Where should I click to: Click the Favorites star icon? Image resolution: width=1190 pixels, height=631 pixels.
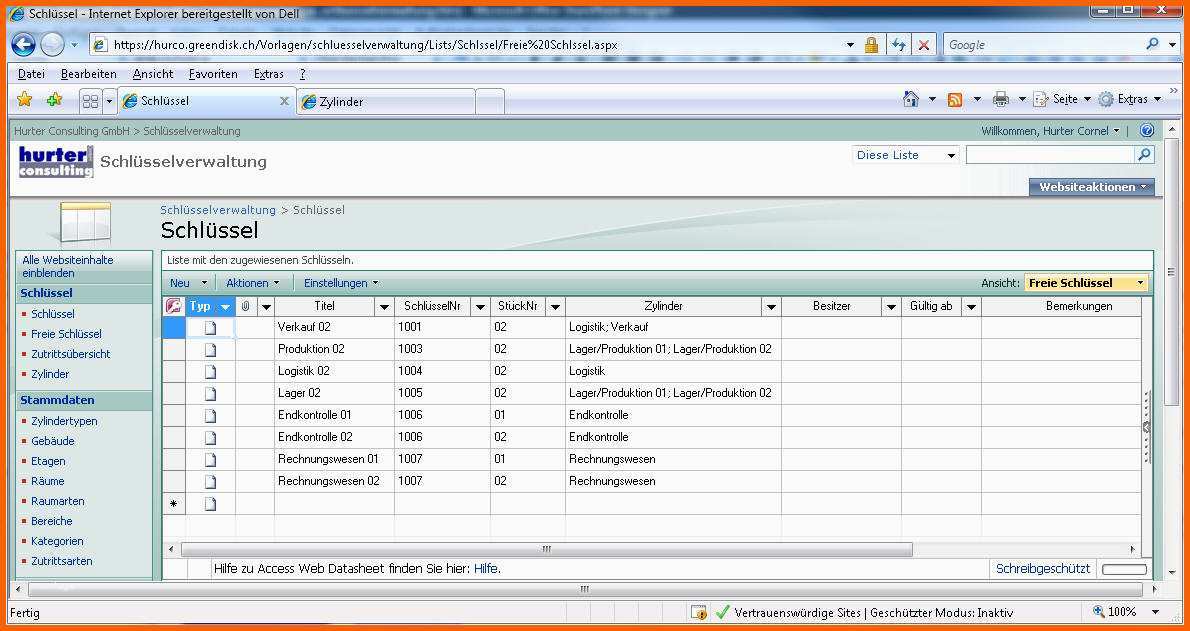point(25,100)
